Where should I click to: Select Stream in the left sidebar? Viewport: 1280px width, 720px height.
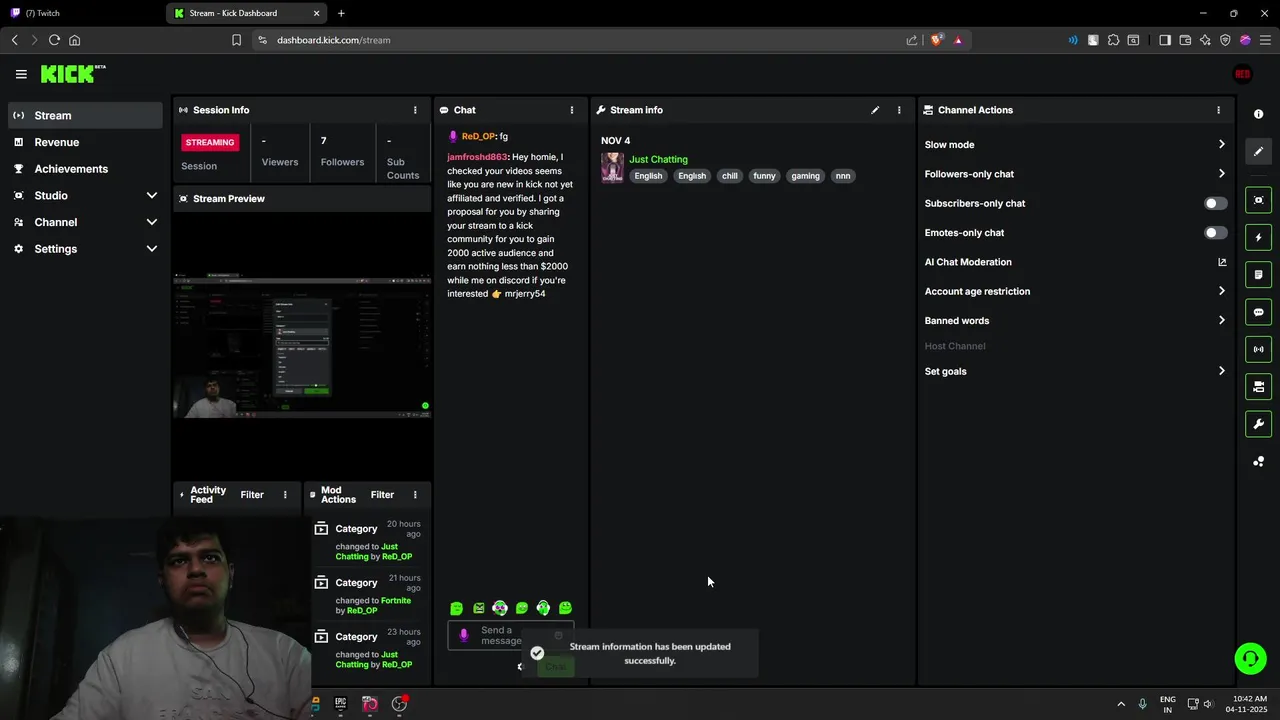point(85,115)
